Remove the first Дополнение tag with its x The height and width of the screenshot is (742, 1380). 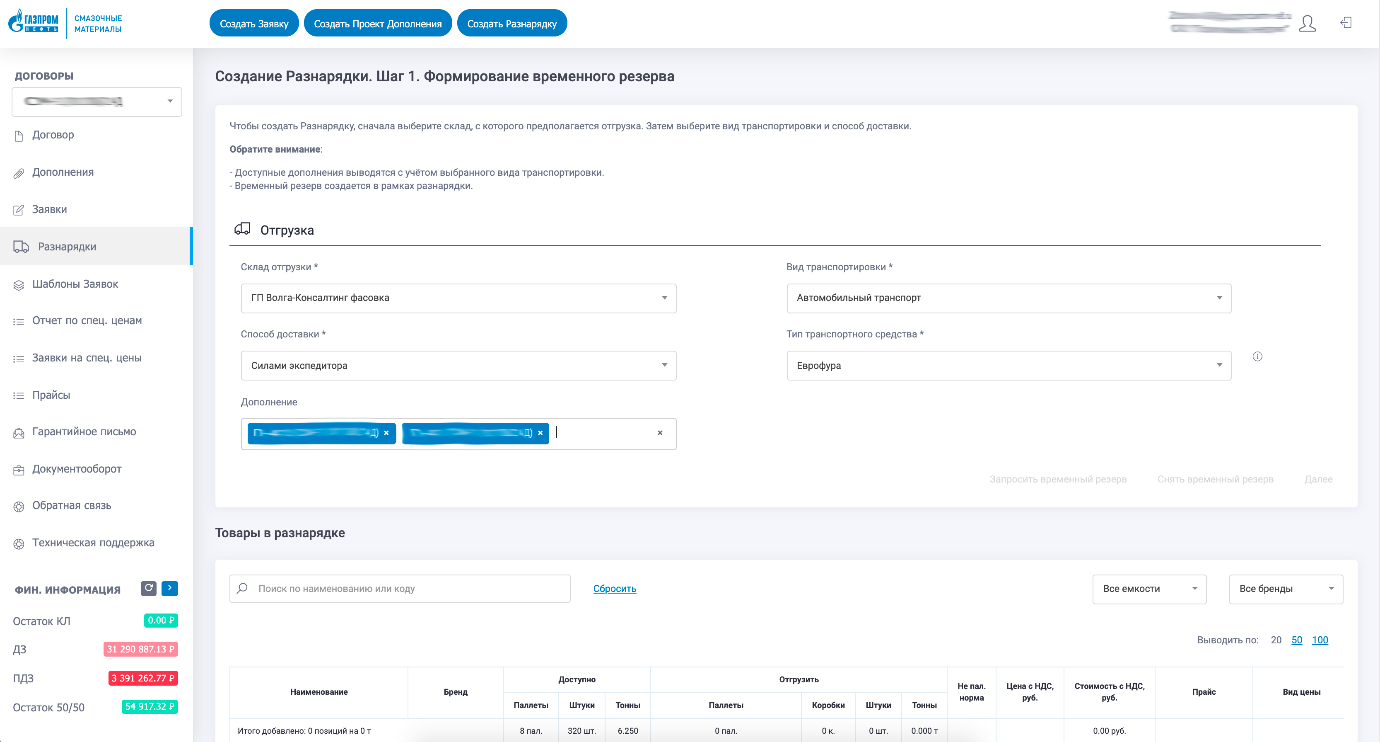click(386, 433)
